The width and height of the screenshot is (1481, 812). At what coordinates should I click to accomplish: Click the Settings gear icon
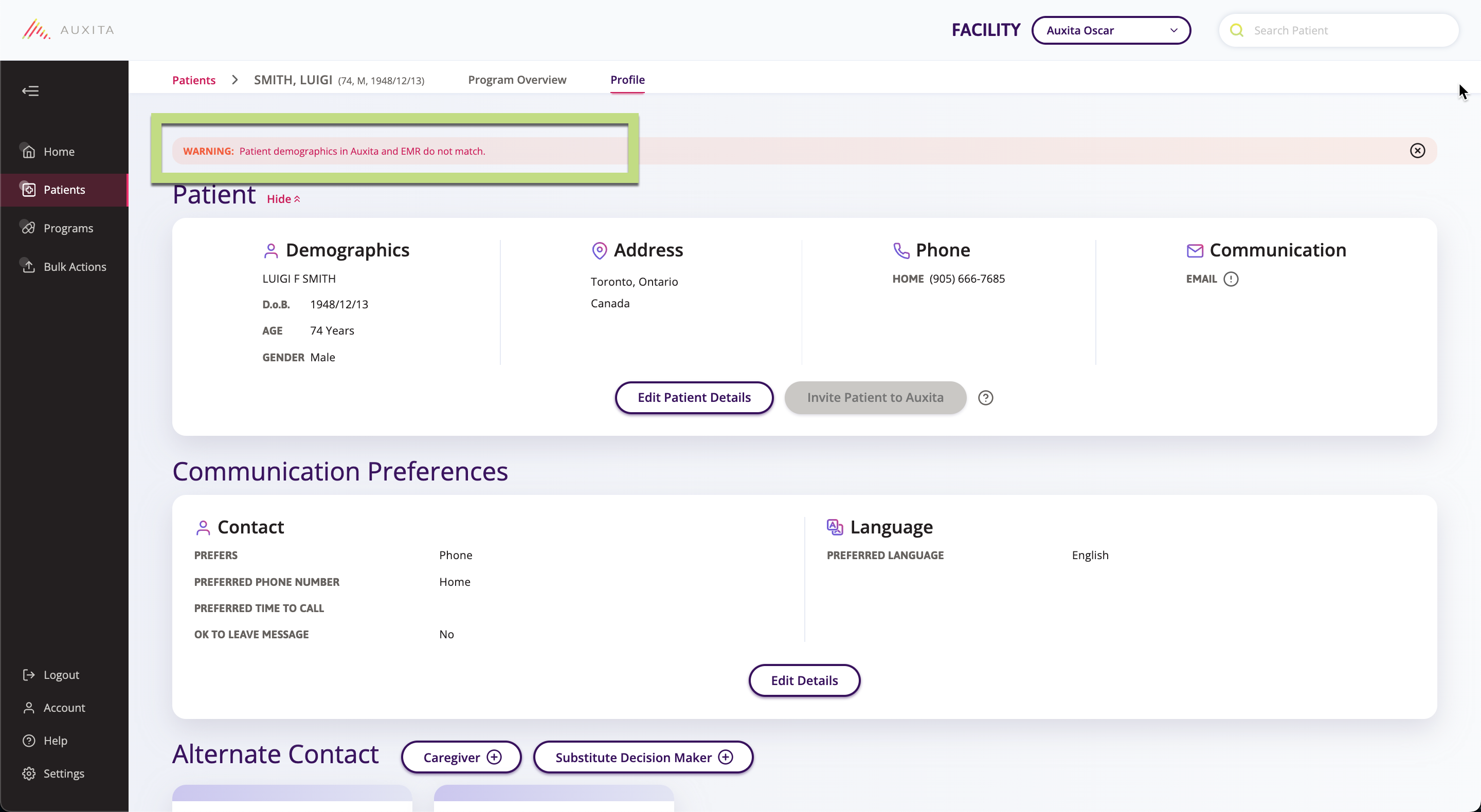tap(29, 773)
